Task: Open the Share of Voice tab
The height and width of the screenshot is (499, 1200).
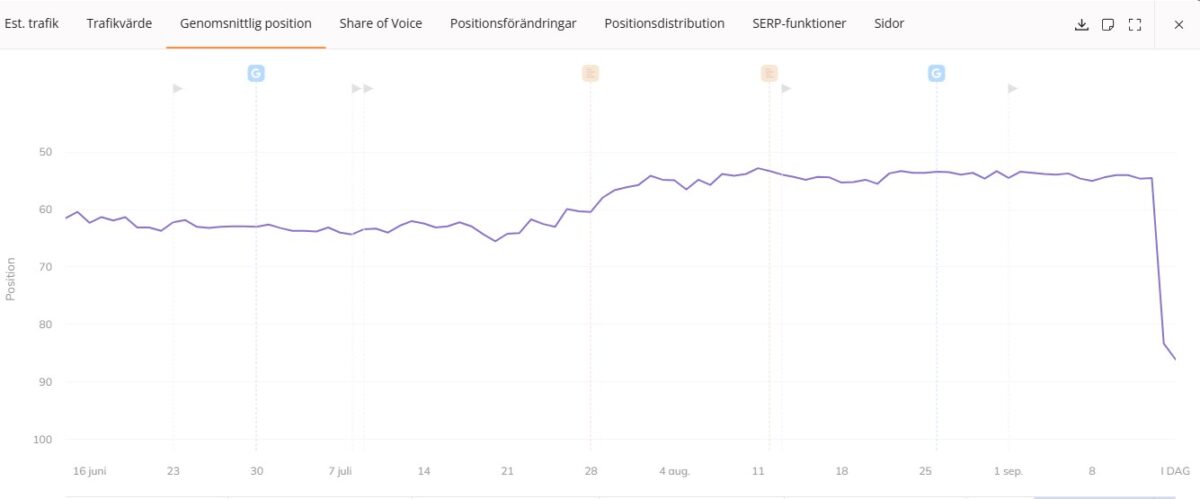Action: click(380, 23)
